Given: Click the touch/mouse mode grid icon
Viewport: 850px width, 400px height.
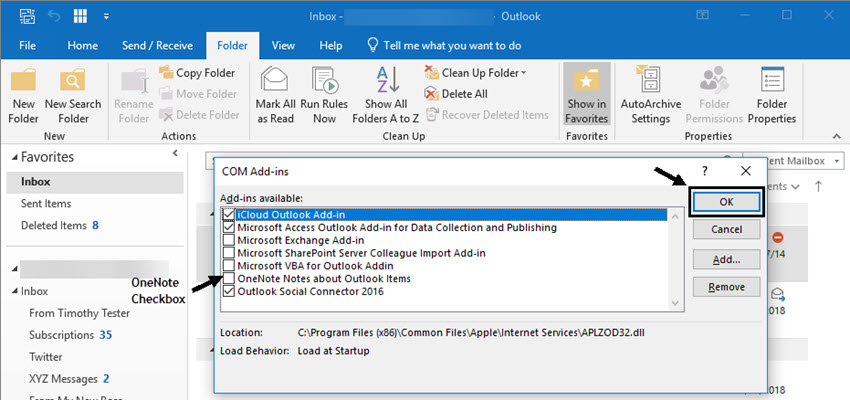Looking at the screenshot, I should pos(81,16).
